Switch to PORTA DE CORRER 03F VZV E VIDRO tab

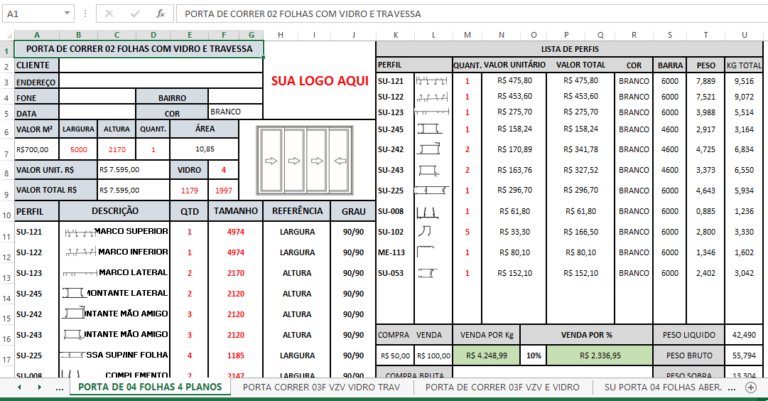point(502,387)
